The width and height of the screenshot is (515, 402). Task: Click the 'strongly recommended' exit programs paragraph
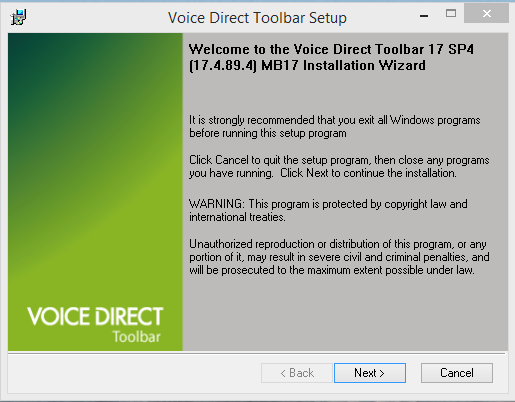[x=335, y=126]
